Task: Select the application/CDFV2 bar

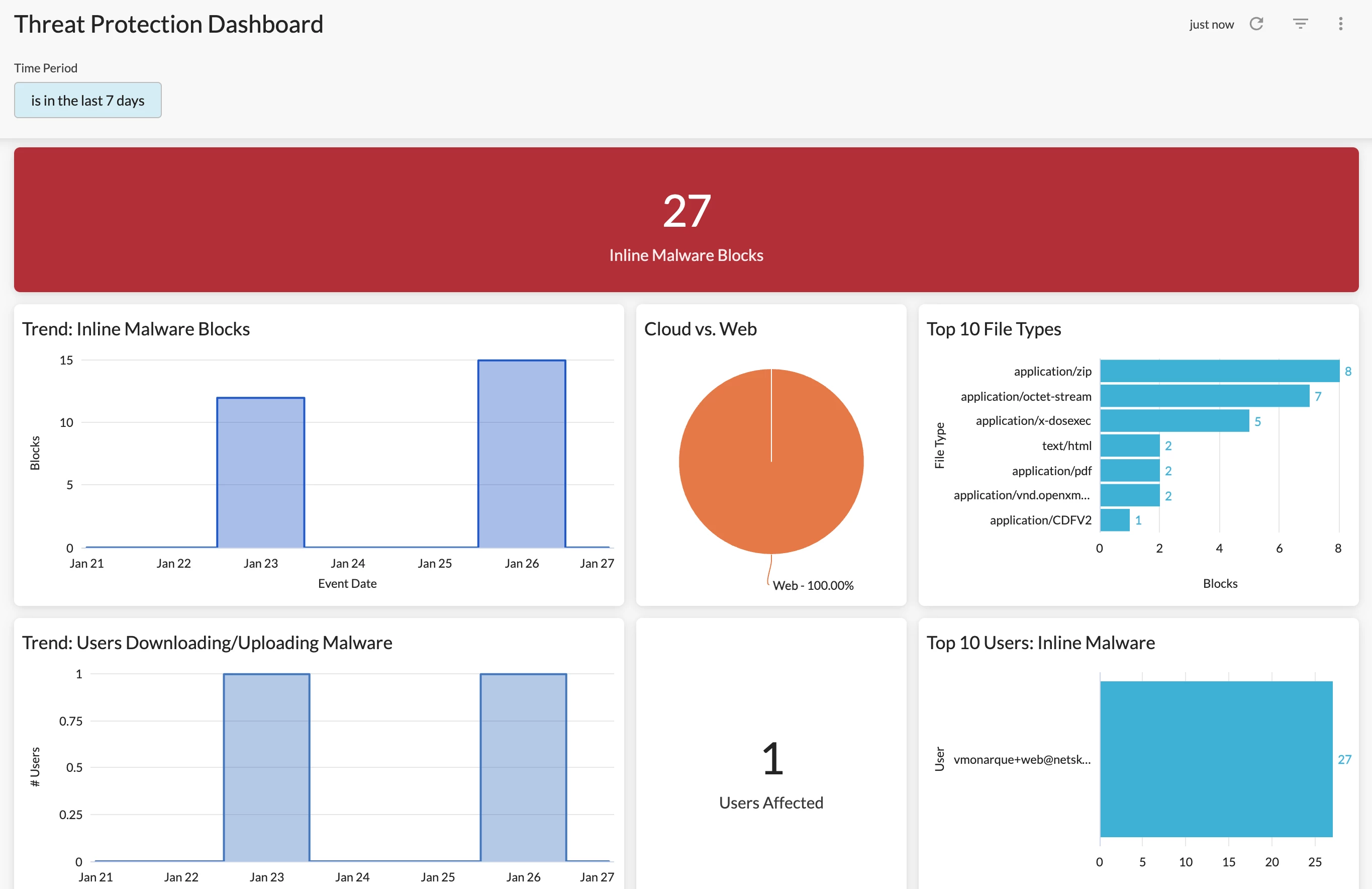Action: click(1114, 520)
